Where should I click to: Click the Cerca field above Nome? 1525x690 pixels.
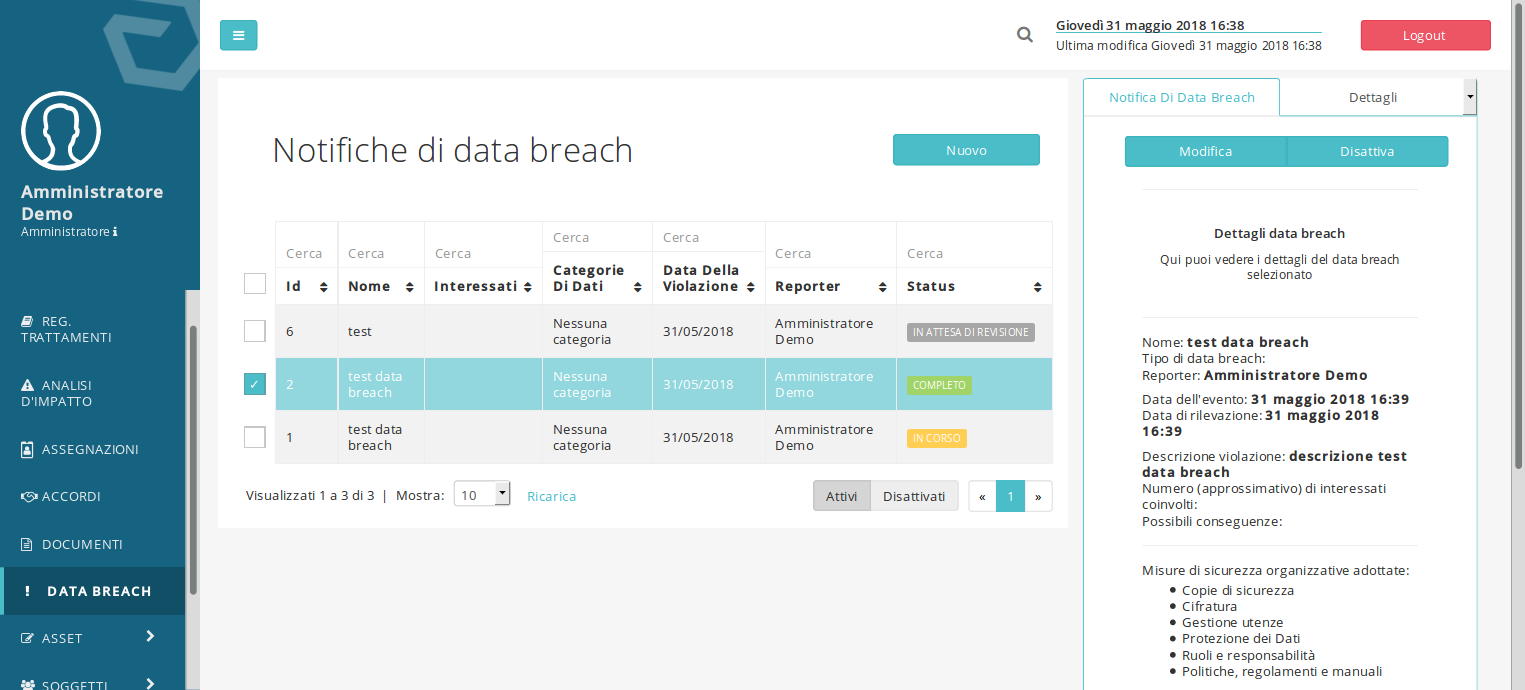tap(381, 253)
